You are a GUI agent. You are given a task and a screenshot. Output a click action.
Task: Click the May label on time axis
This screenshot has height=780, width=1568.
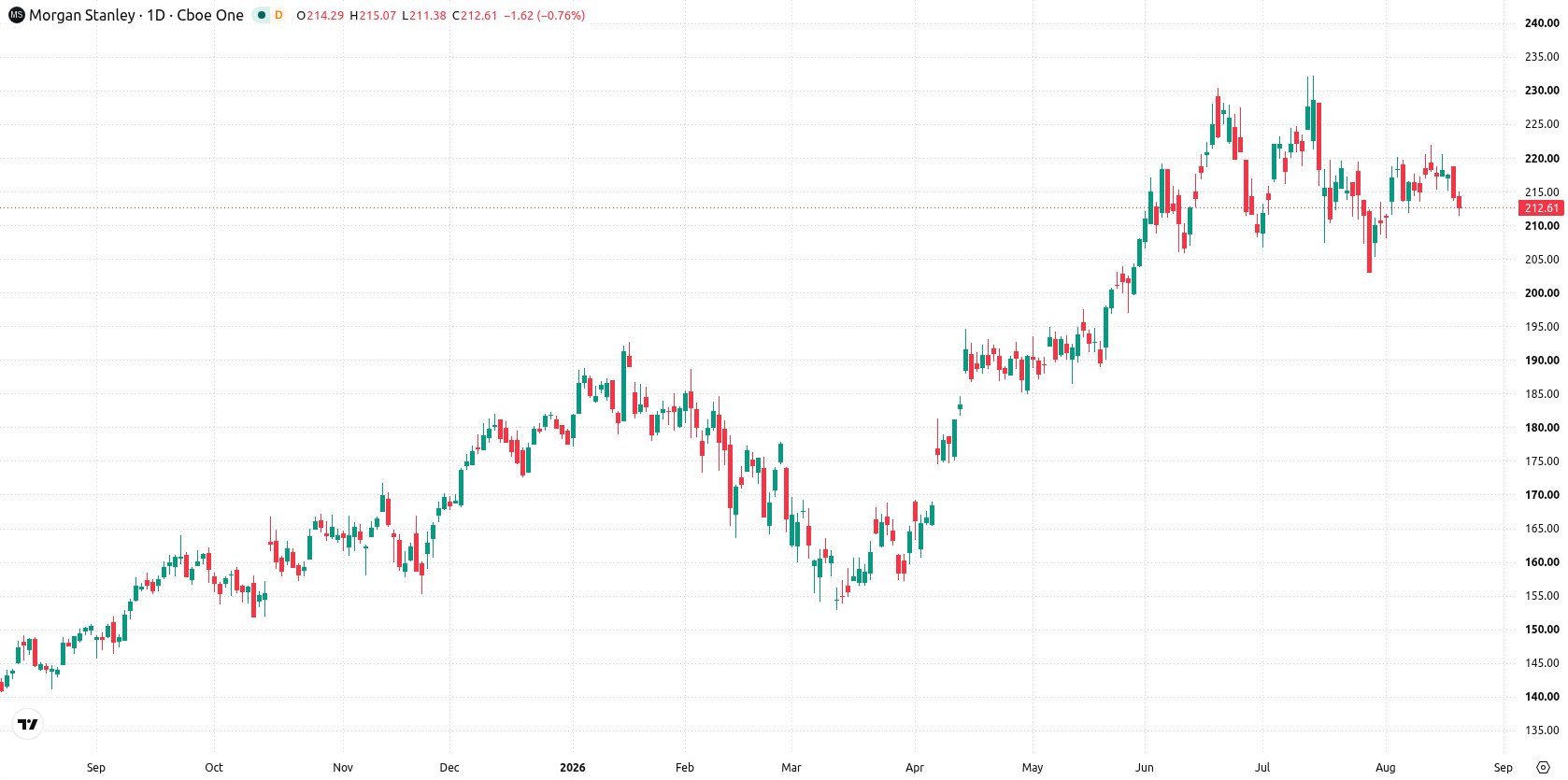tap(1033, 768)
